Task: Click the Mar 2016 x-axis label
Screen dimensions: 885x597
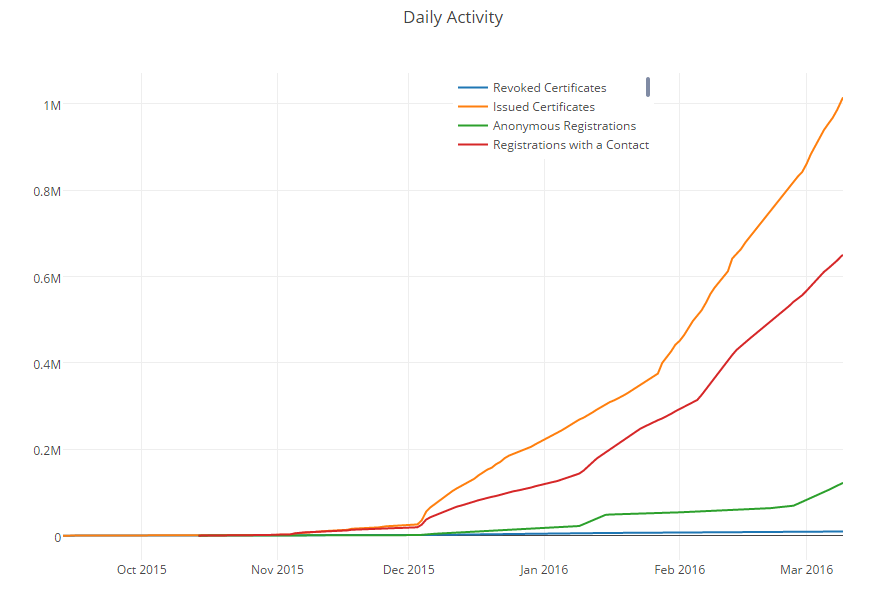Action: click(x=806, y=570)
